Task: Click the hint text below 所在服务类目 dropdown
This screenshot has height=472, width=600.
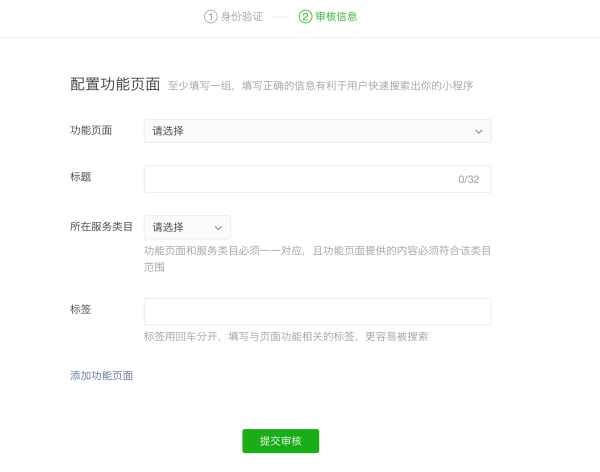Action: [317, 259]
